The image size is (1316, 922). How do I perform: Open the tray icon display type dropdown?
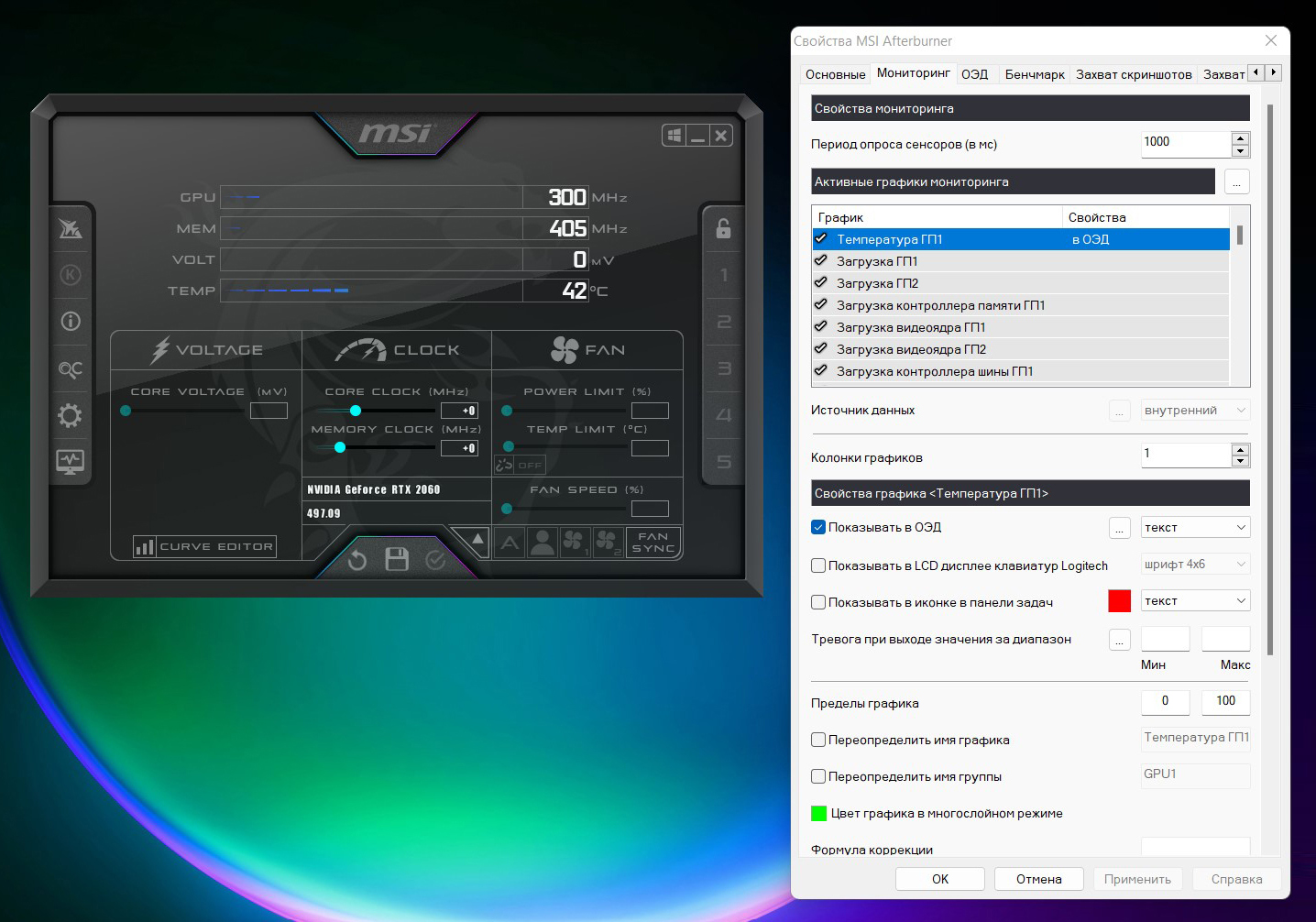click(1195, 600)
